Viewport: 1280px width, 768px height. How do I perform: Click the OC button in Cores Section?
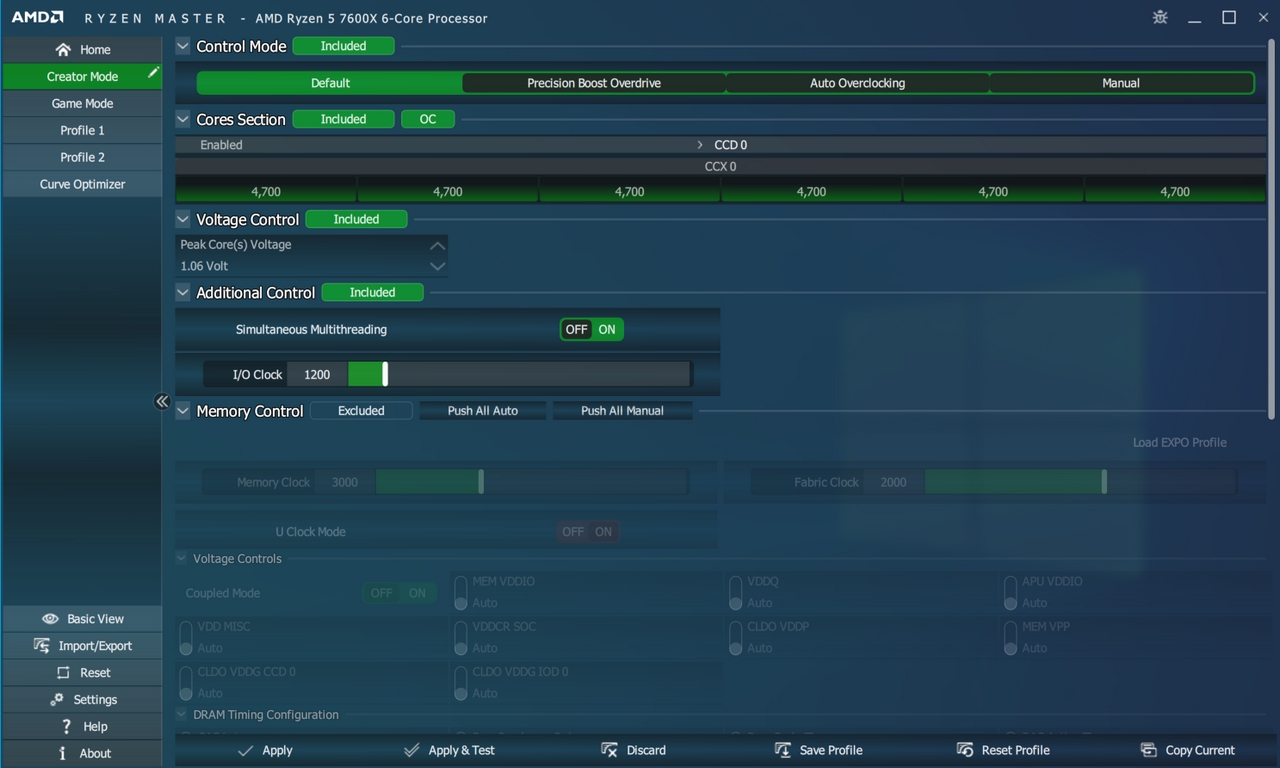[x=428, y=119]
